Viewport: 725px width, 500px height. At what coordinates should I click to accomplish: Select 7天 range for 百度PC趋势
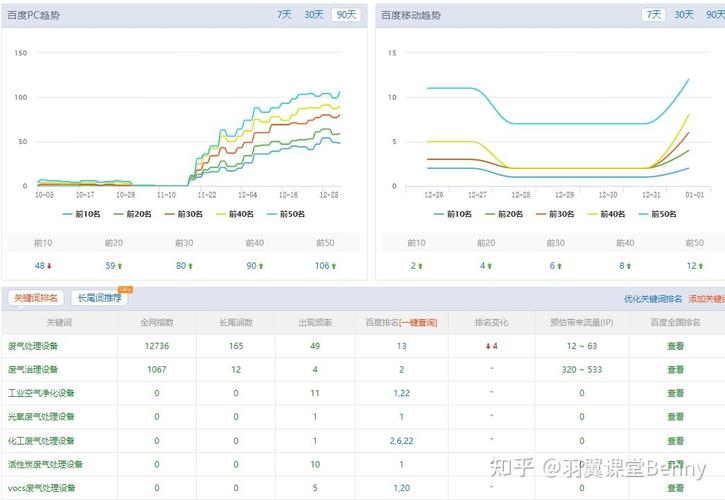click(285, 15)
